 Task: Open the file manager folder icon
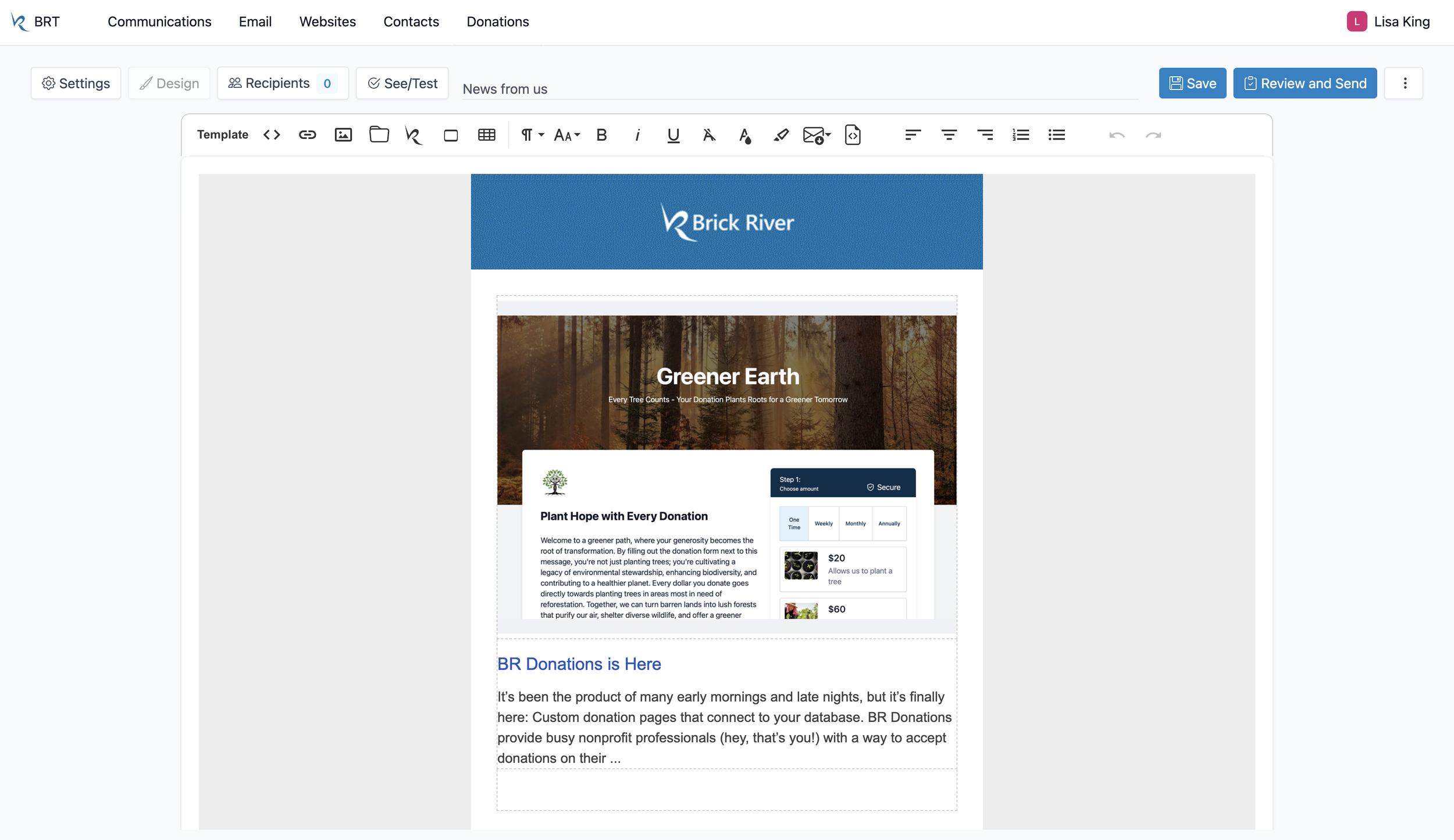(379, 135)
